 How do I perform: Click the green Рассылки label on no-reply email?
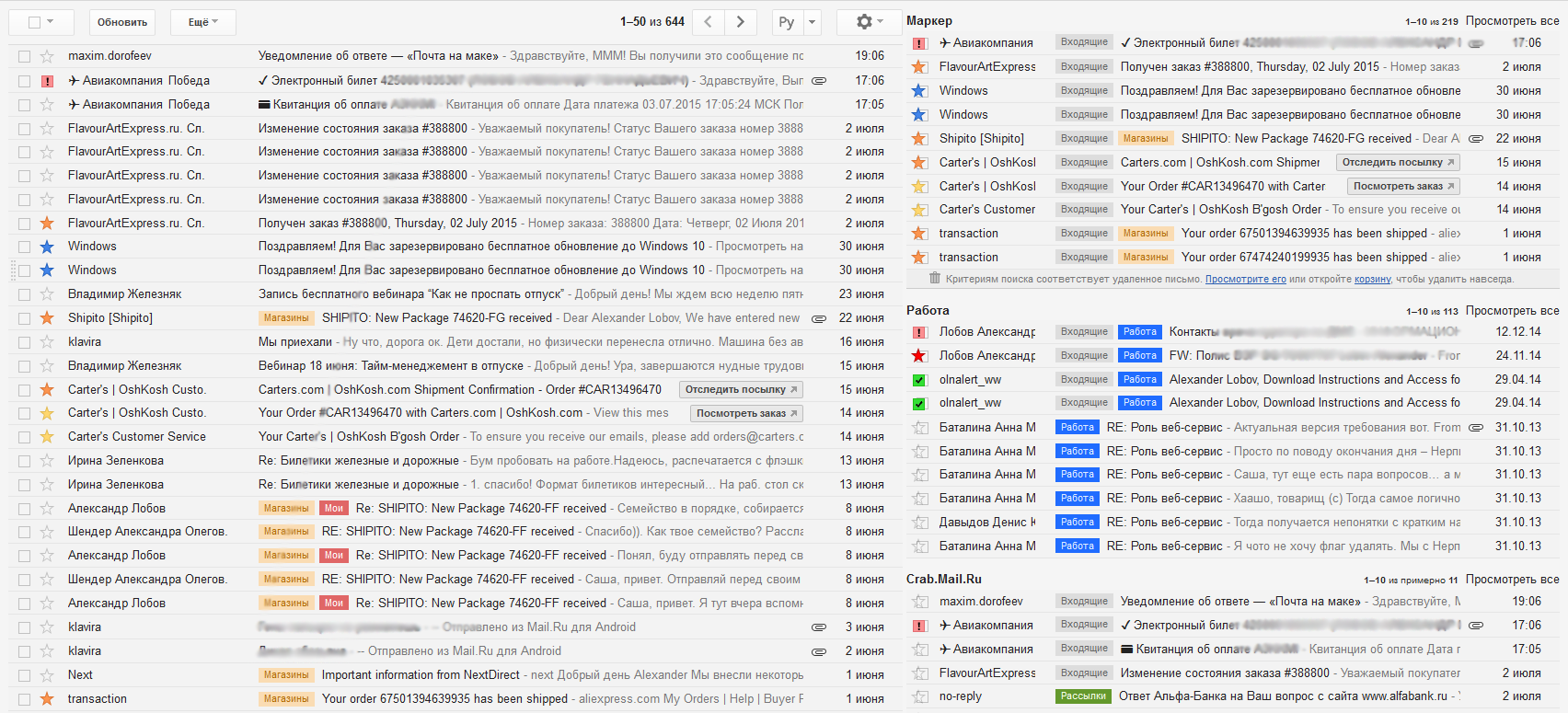(1082, 696)
